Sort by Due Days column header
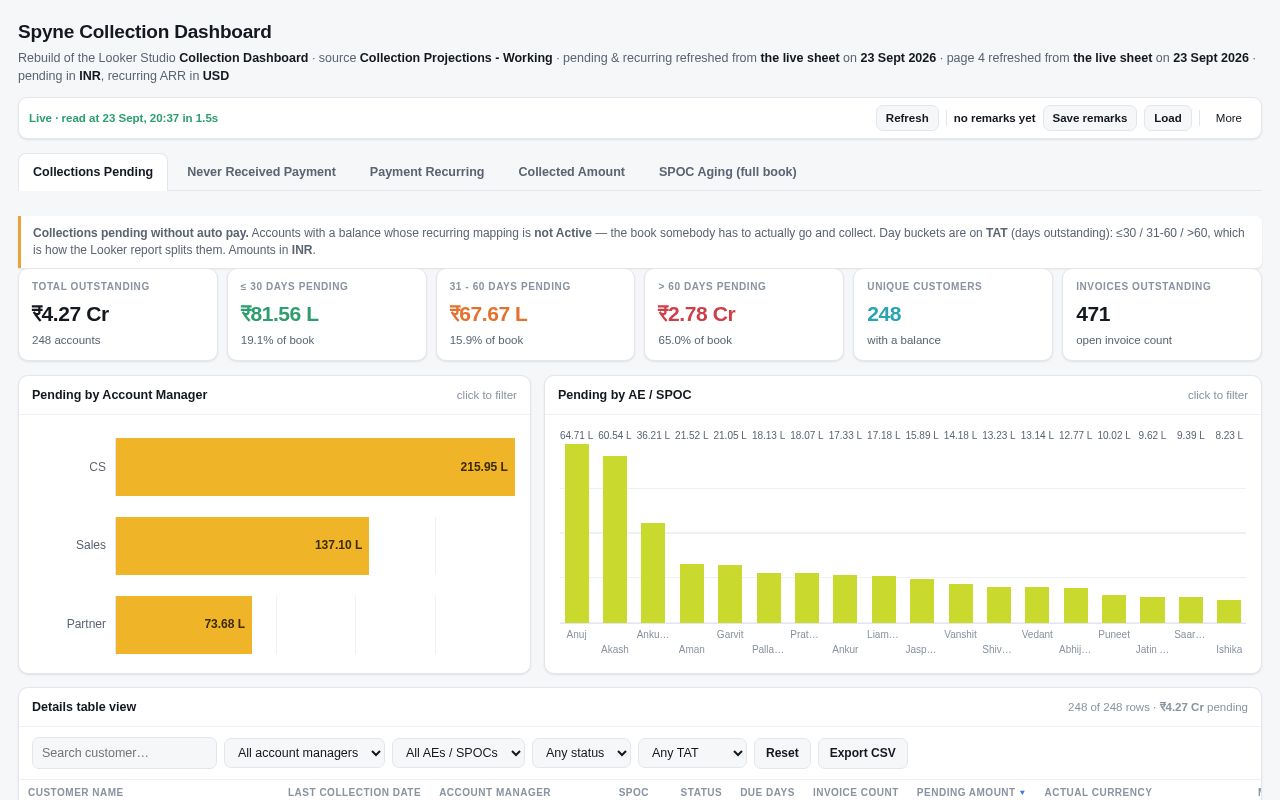Screen dimensions: 1280x800 (767, 792)
